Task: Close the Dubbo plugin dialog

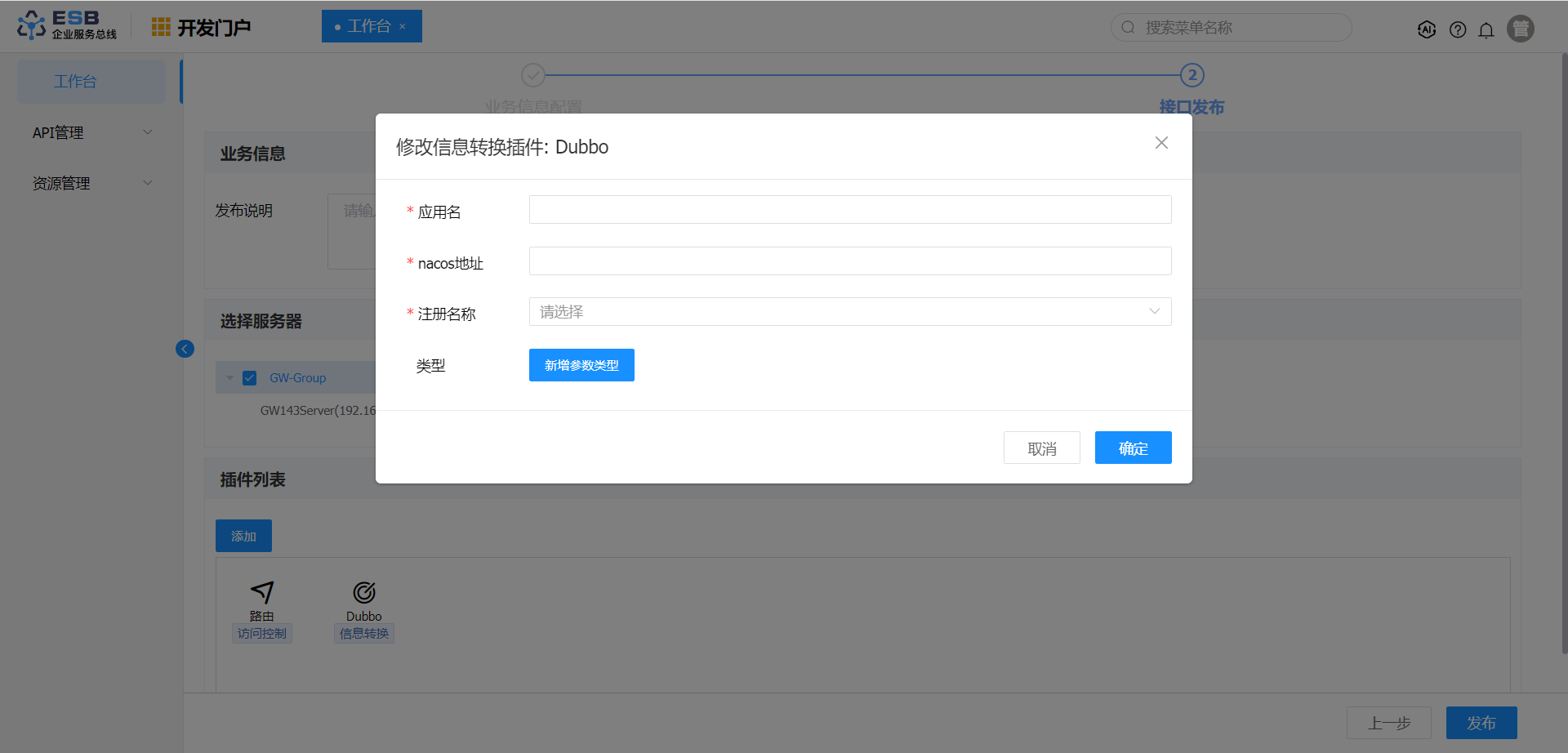Action: (x=1161, y=143)
